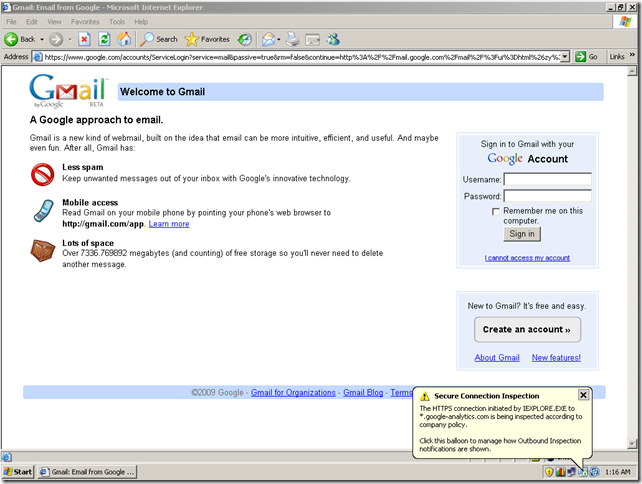Click the Lots of space box icon
This screenshot has height=484, width=642.
click(x=43, y=251)
